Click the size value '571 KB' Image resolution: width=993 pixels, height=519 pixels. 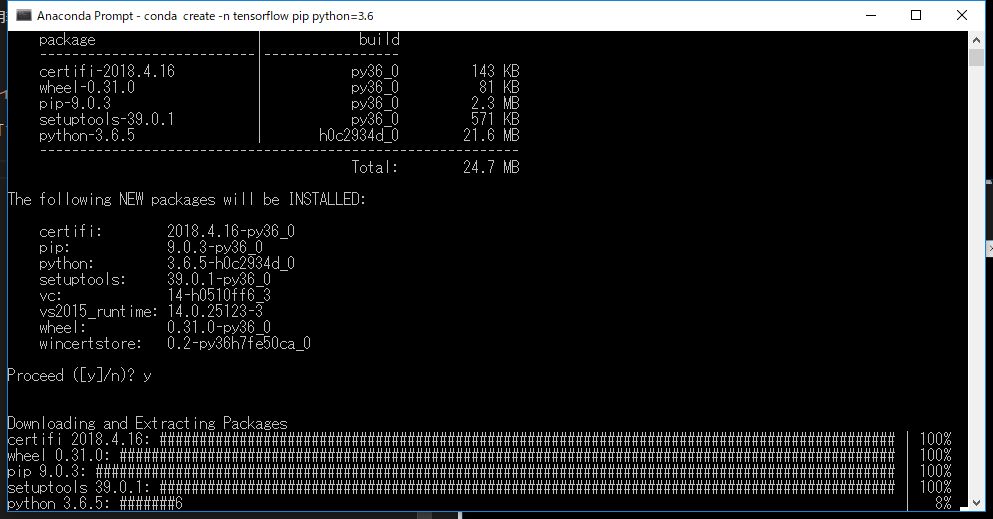pyautogui.click(x=495, y=119)
